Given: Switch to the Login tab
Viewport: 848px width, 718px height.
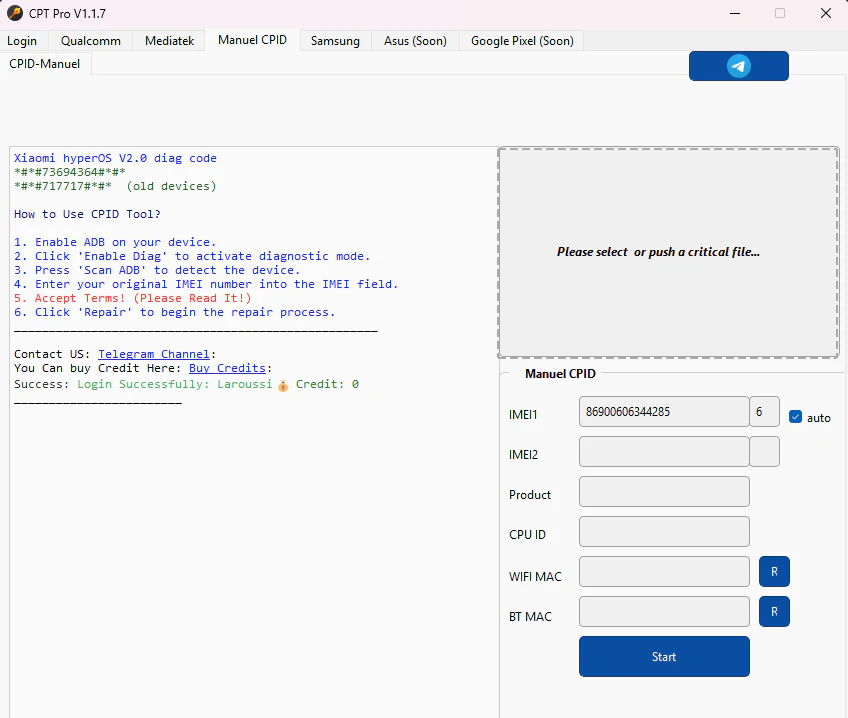Looking at the screenshot, I should [x=22, y=41].
